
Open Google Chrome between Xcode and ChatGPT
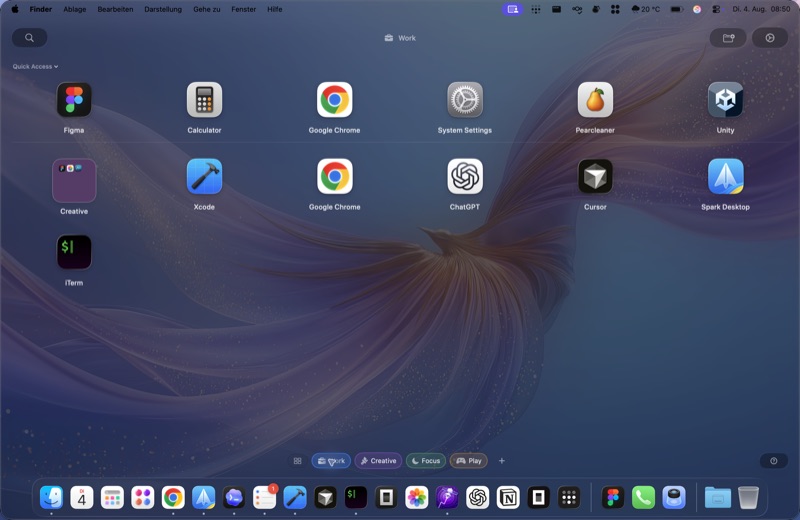pos(335,177)
